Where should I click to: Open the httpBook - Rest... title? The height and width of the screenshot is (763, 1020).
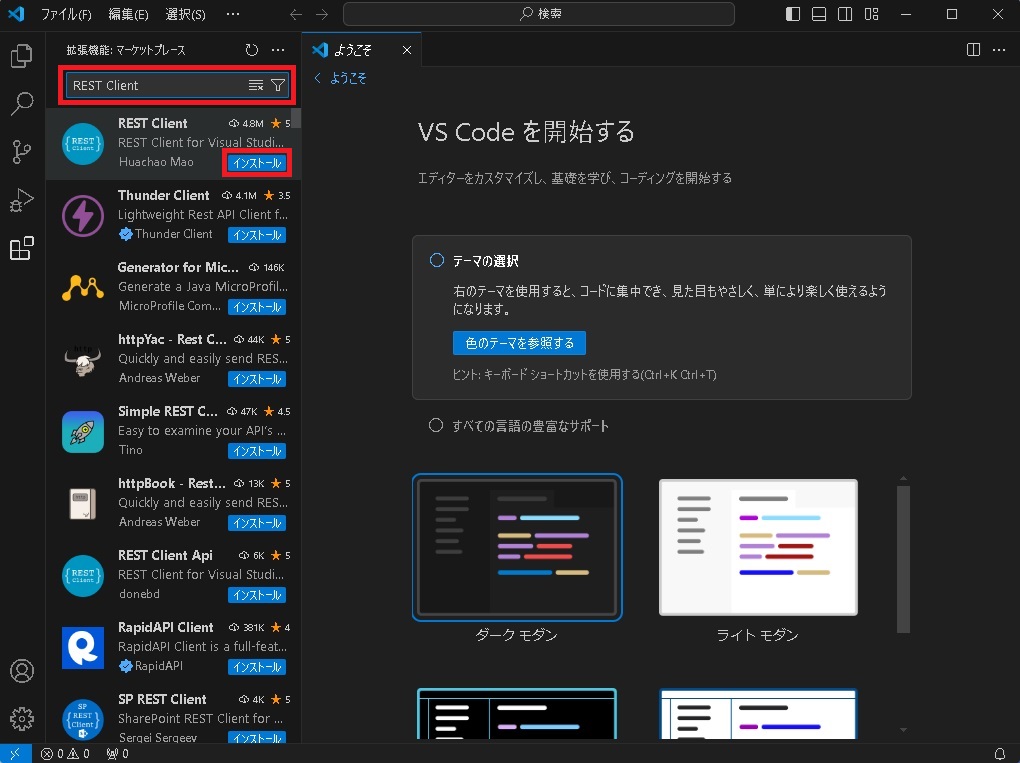(172, 483)
